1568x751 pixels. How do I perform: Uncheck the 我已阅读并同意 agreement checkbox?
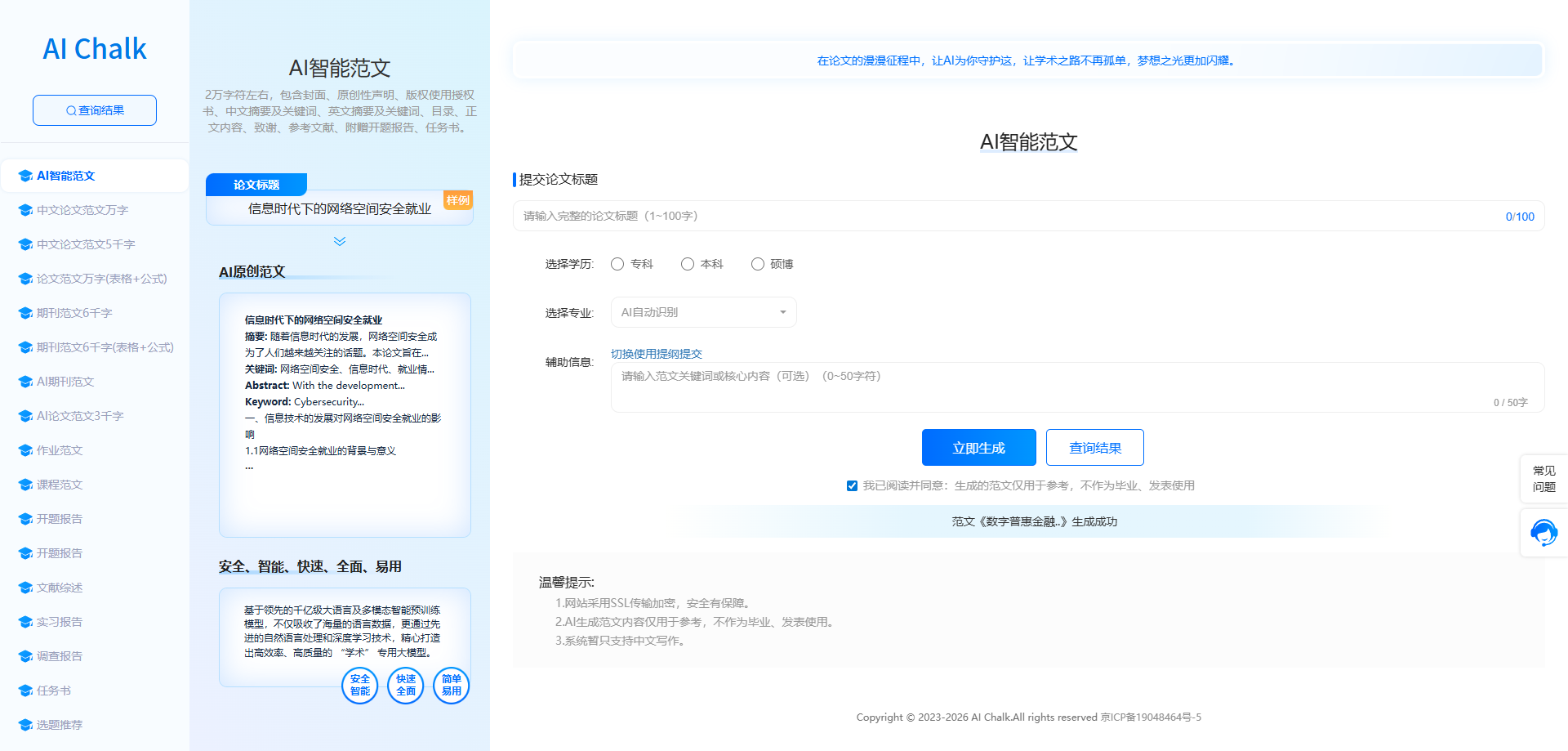(x=852, y=485)
